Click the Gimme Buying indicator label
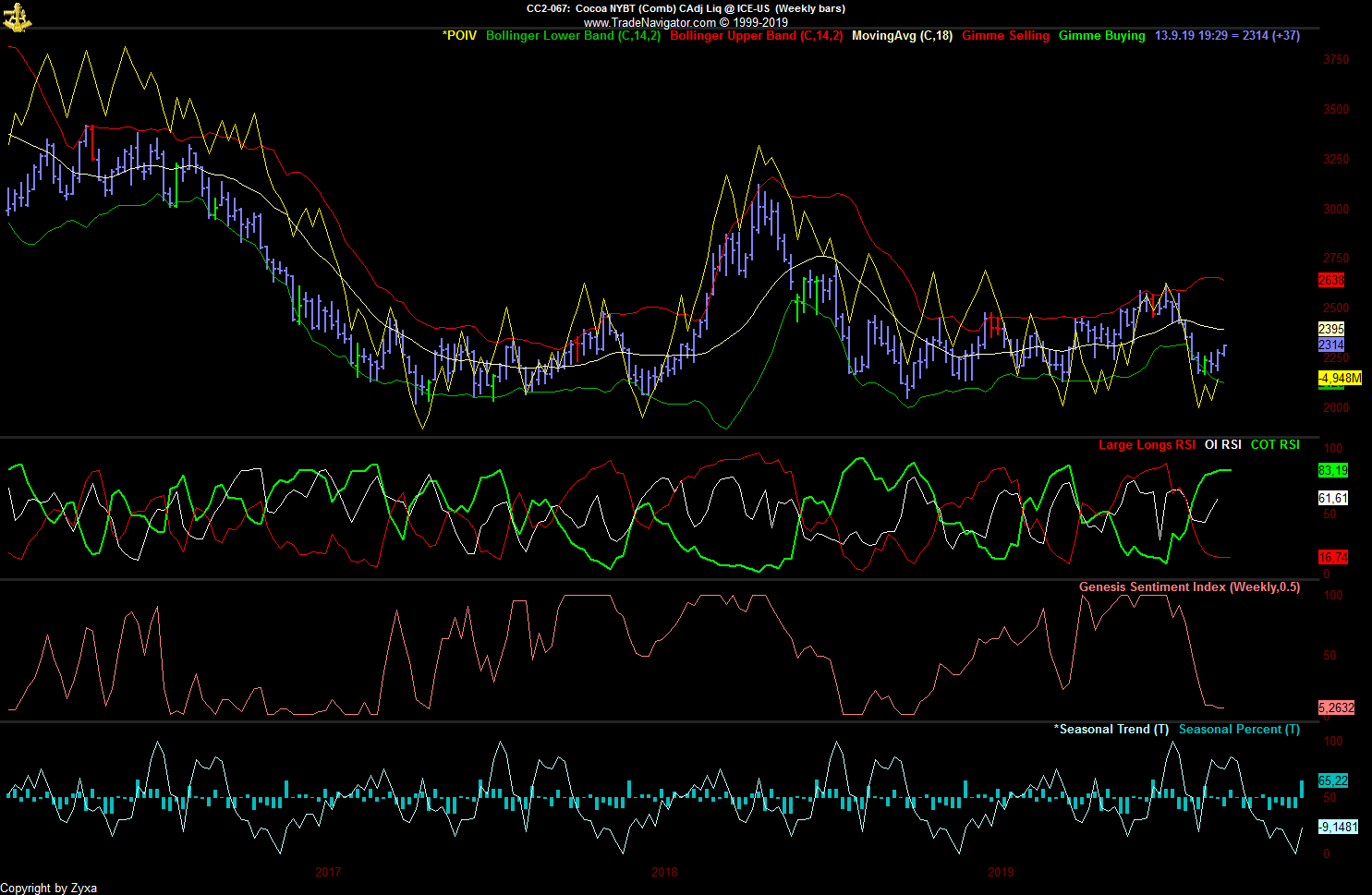This screenshot has height=895, width=1372. pos(1101,36)
